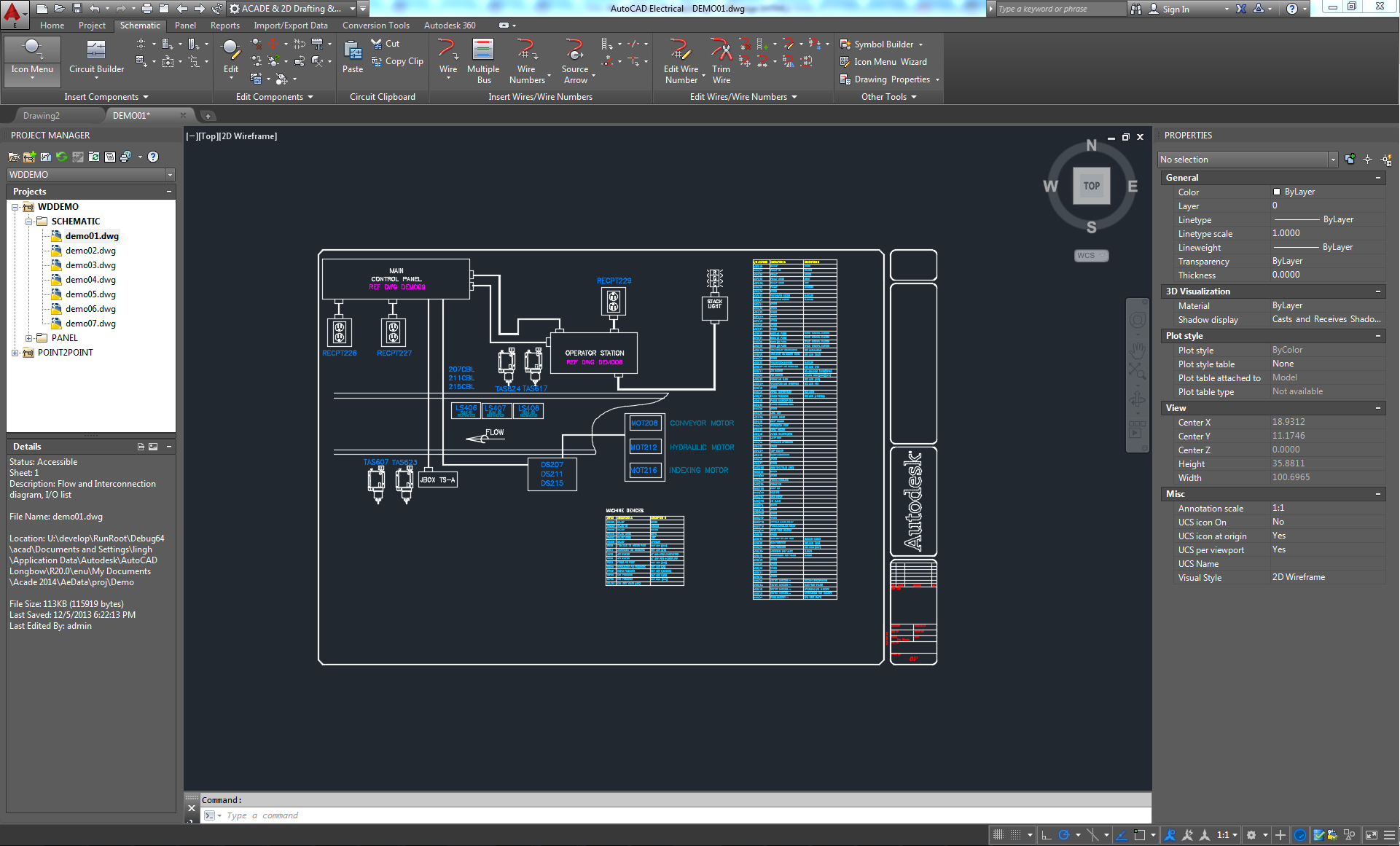The width and height of the screenshot is (1400, 846).
Task: Switch to Drawing2 document tab
Action: coord(42,116)
